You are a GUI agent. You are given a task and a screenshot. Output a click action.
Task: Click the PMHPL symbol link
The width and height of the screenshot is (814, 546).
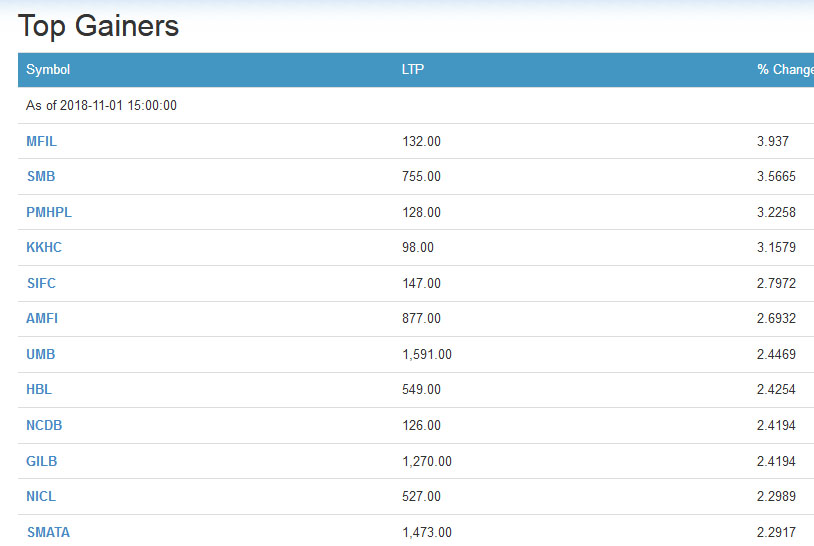pyautogui.click(x=49, y=212)
